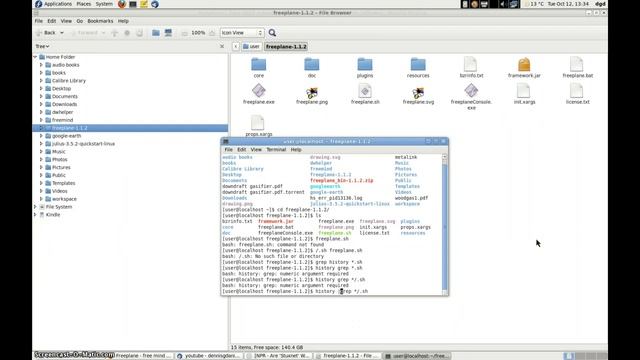Select framework.jar file icon
Viewport: 640px width, 360px height.
(x=524, y=64)
